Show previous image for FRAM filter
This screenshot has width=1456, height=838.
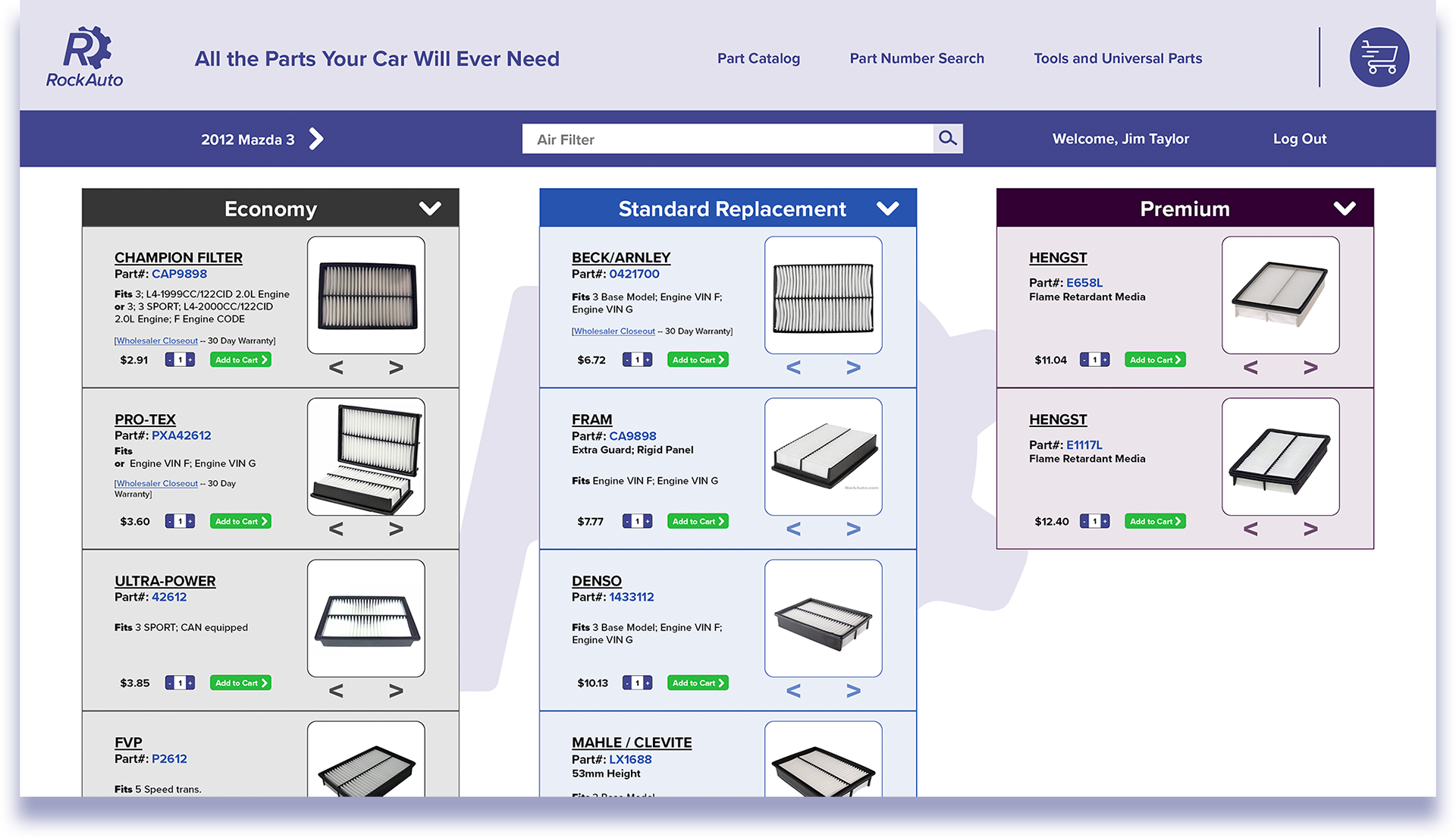coord(793,529)
